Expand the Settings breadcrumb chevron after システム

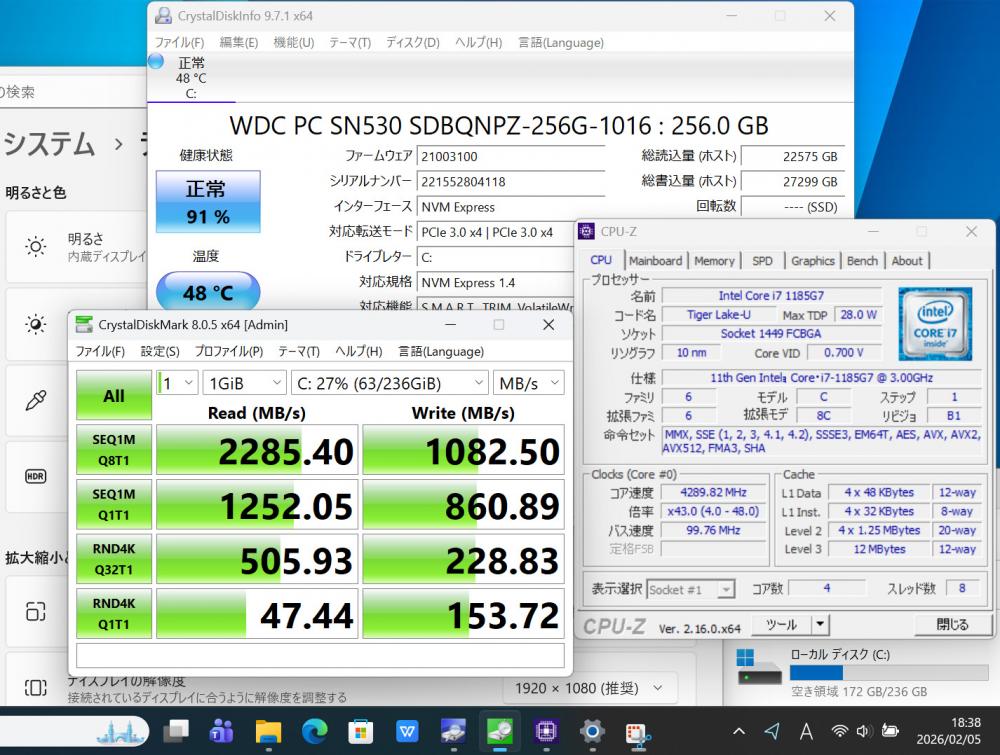click(119, 144)
